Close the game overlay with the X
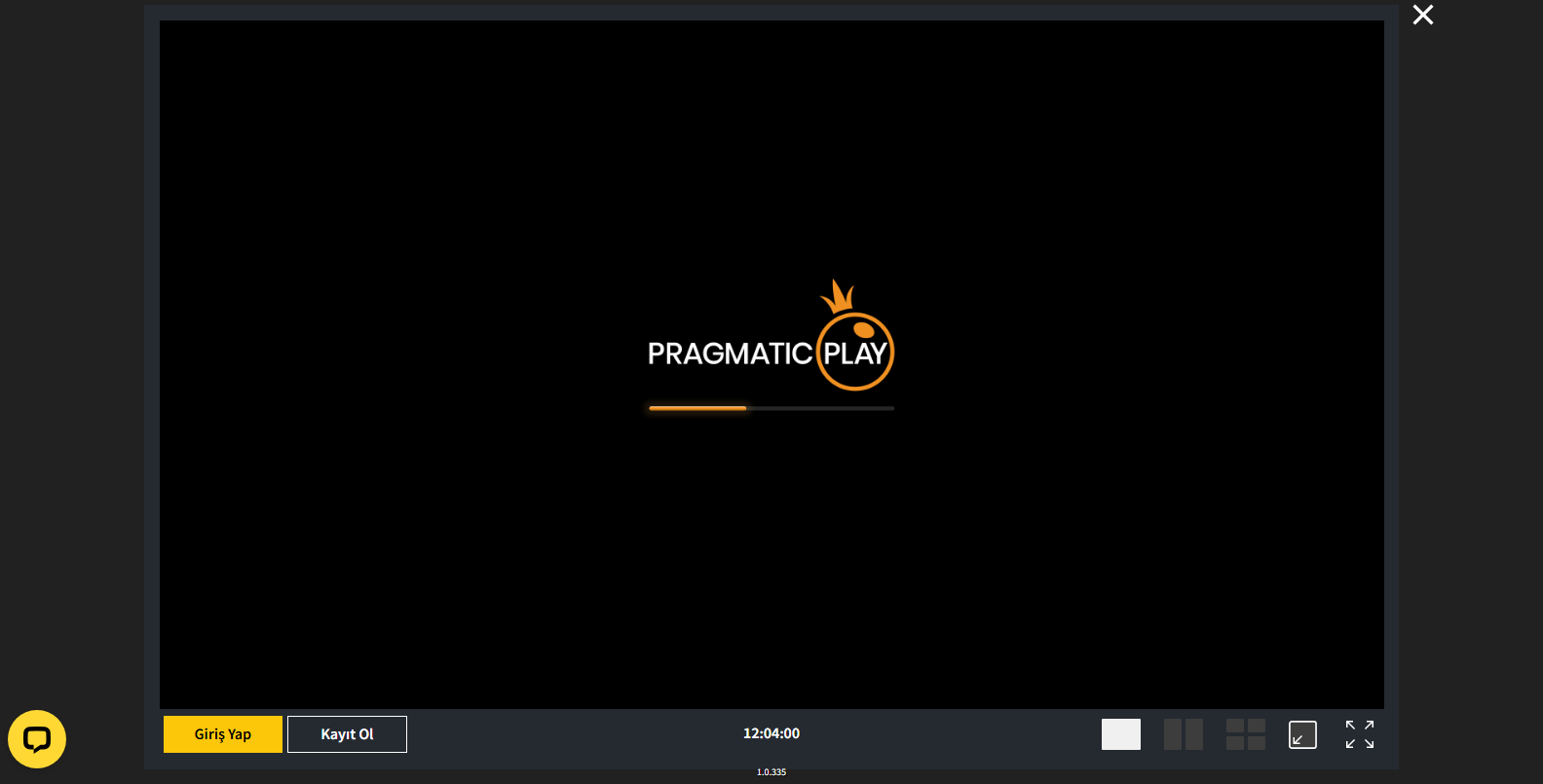The width and height of the screenshot is (1543, 784). tap(1423, 15)
